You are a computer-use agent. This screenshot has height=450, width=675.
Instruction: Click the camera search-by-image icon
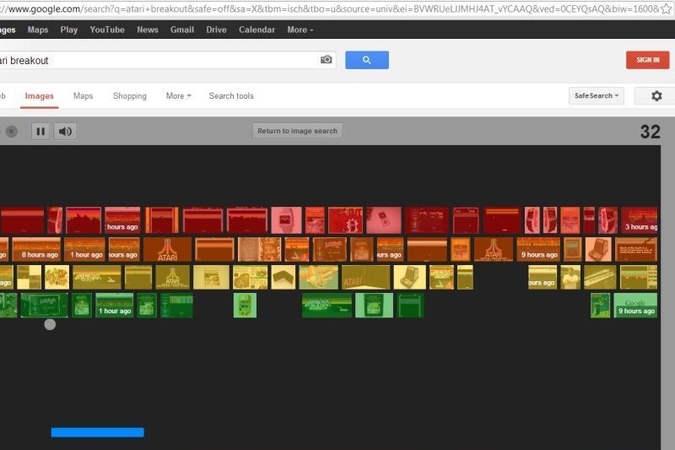click(x=326, y=59)
